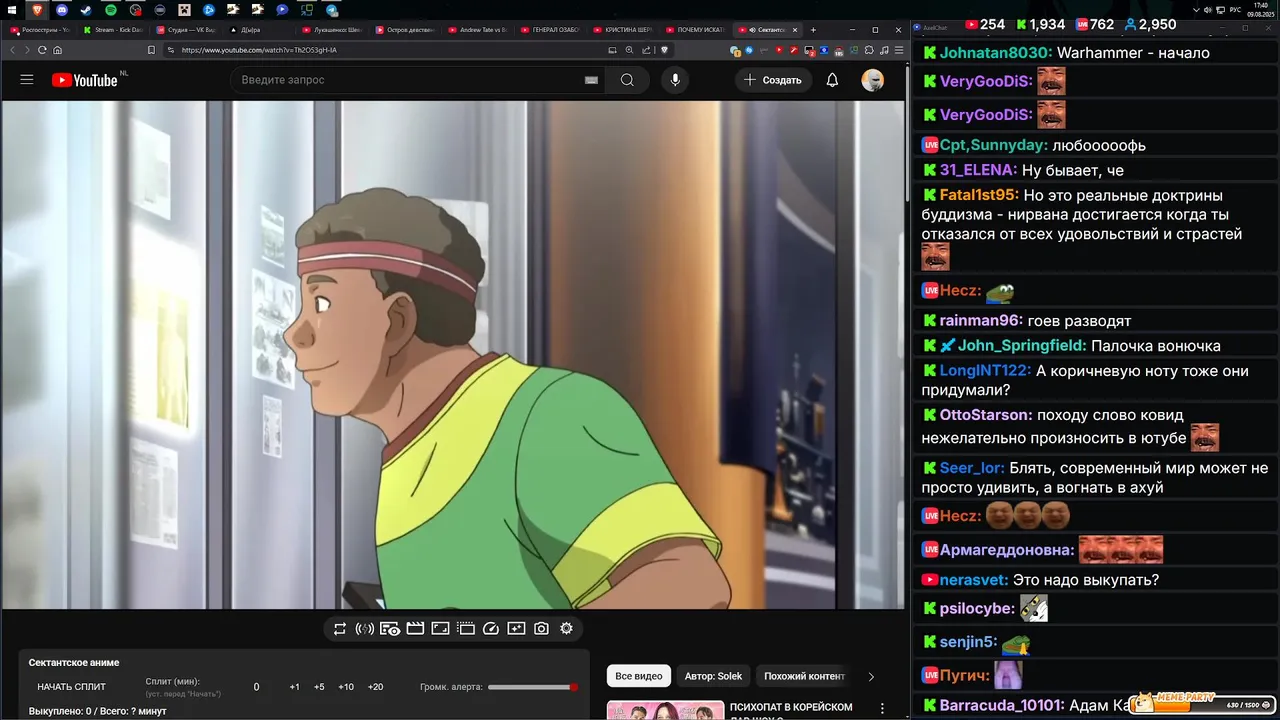This screenshot has width=1280, height=720.
Task: Open YouTube notifications bell
Action: coord(832,80)
